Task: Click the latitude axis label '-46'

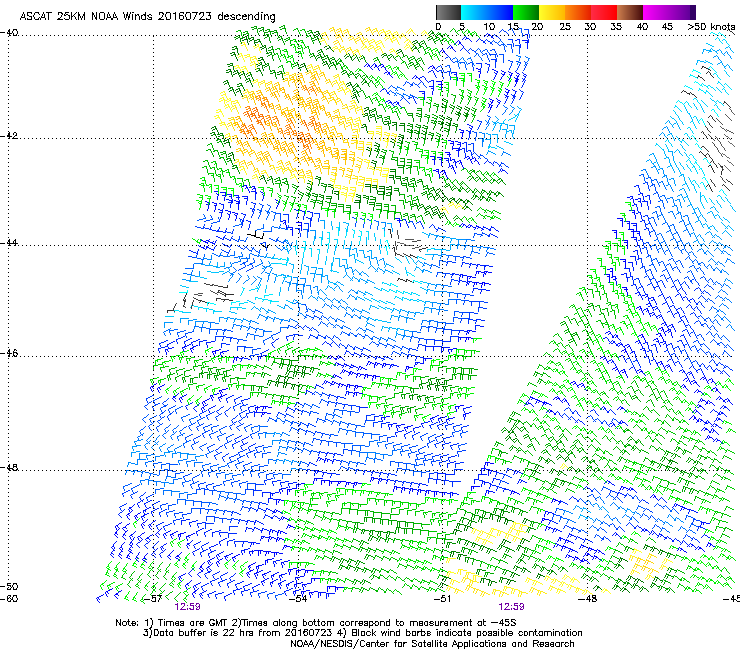Action: (x=9, y=353)
